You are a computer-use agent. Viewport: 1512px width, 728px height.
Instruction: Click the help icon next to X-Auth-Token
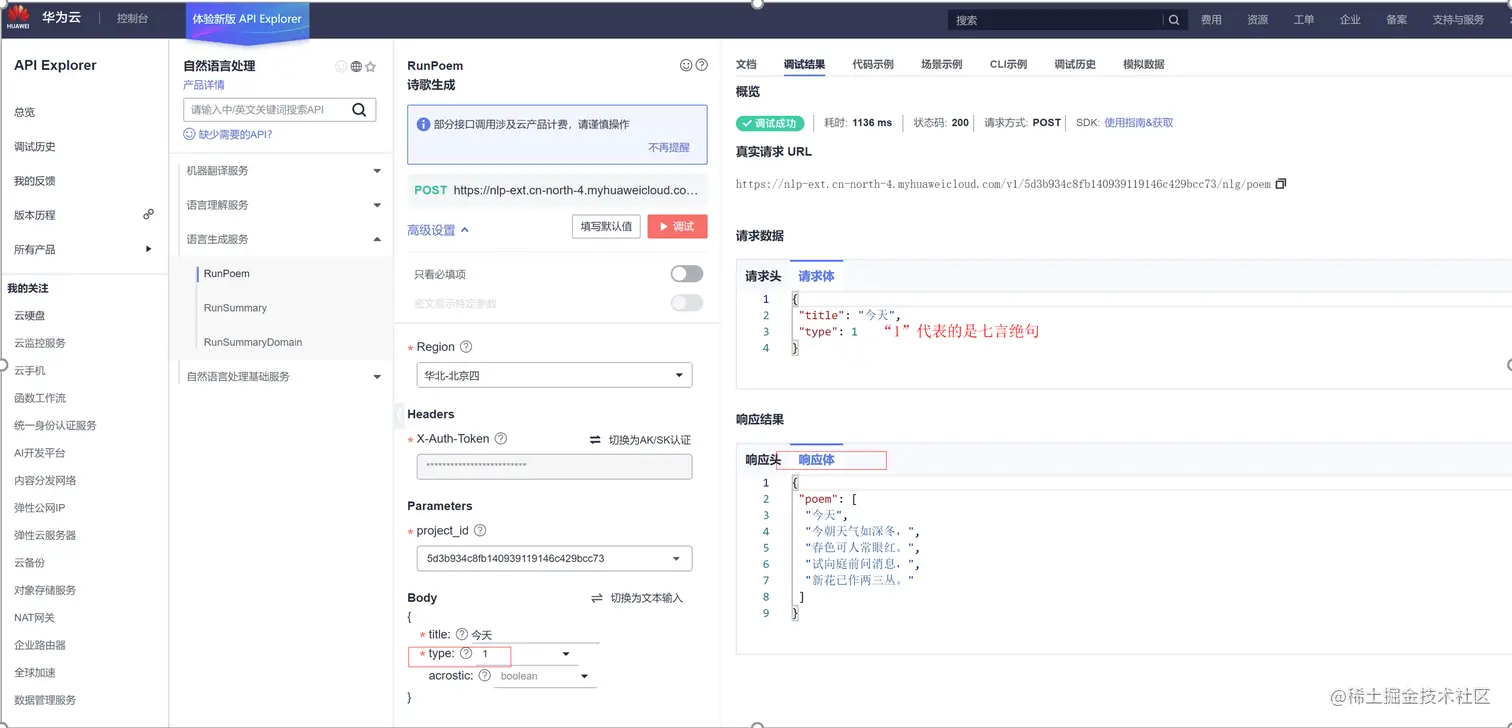501,439
